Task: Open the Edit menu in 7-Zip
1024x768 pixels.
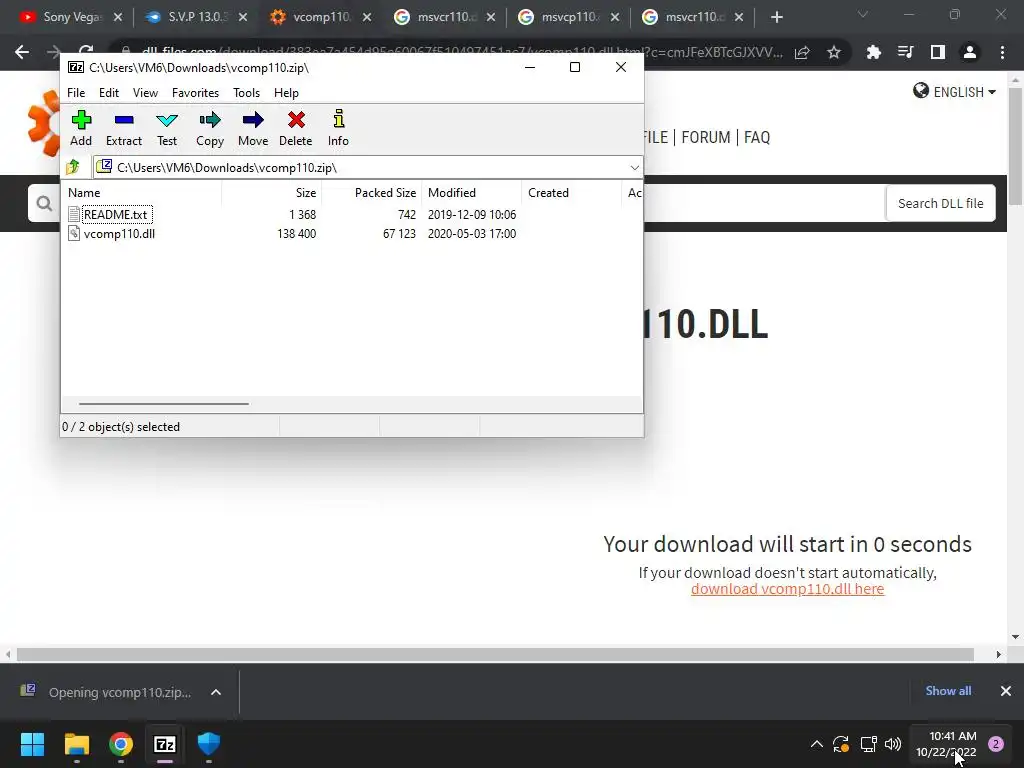Action: coord(108,93)
